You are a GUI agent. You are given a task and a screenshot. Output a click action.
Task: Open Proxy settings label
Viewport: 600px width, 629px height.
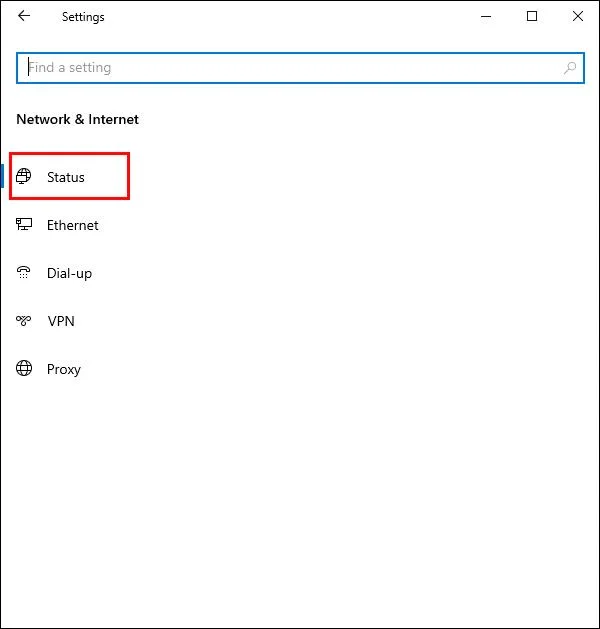(x=64, y=369)
